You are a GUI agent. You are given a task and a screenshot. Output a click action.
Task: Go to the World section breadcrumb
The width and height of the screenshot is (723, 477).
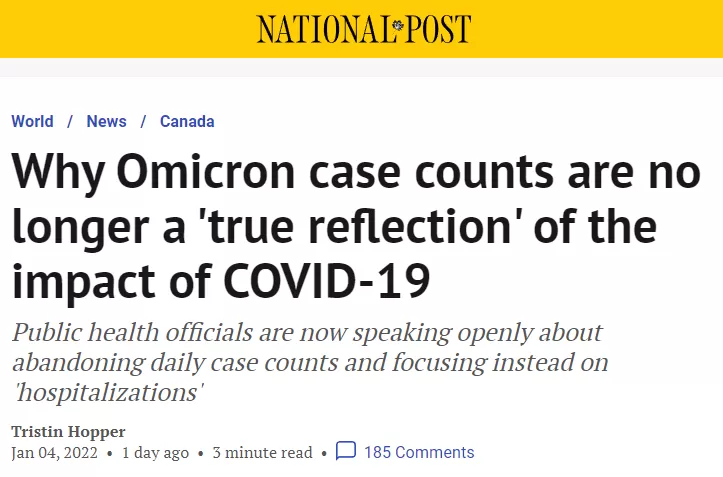(x=32, y=121)
